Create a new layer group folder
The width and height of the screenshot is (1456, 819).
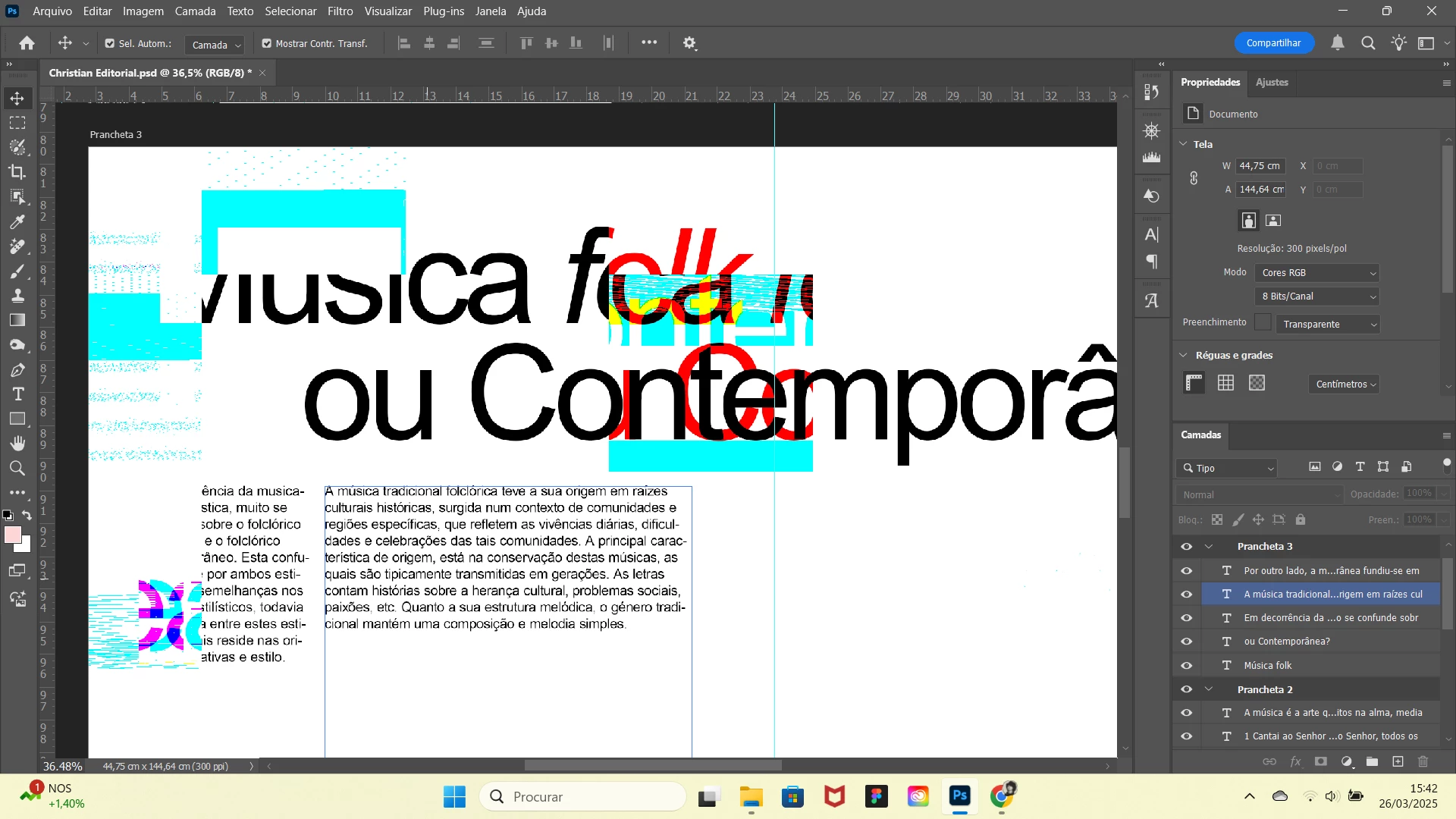(x=1372, y=761)
